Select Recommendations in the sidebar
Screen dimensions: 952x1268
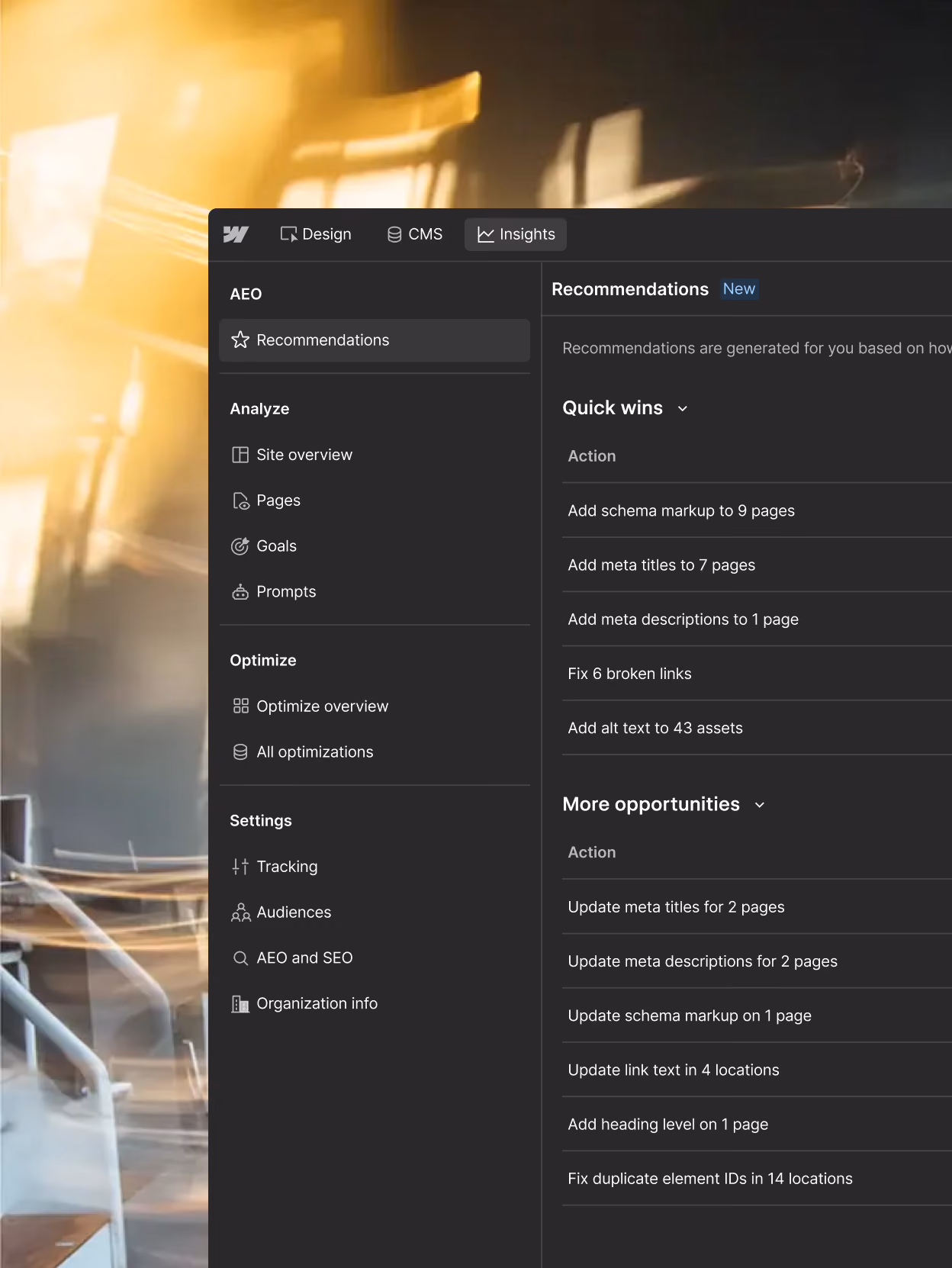375,340
